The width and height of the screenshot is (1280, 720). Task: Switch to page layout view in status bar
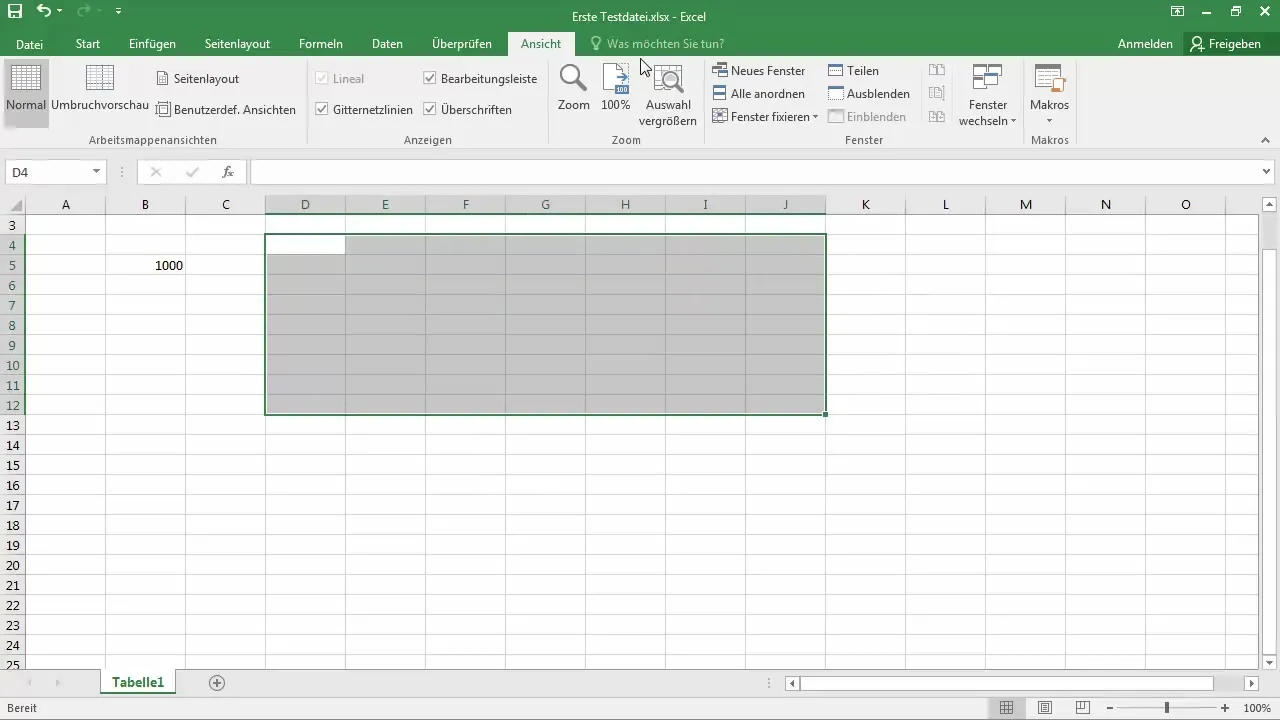(x=1044, y=708)
